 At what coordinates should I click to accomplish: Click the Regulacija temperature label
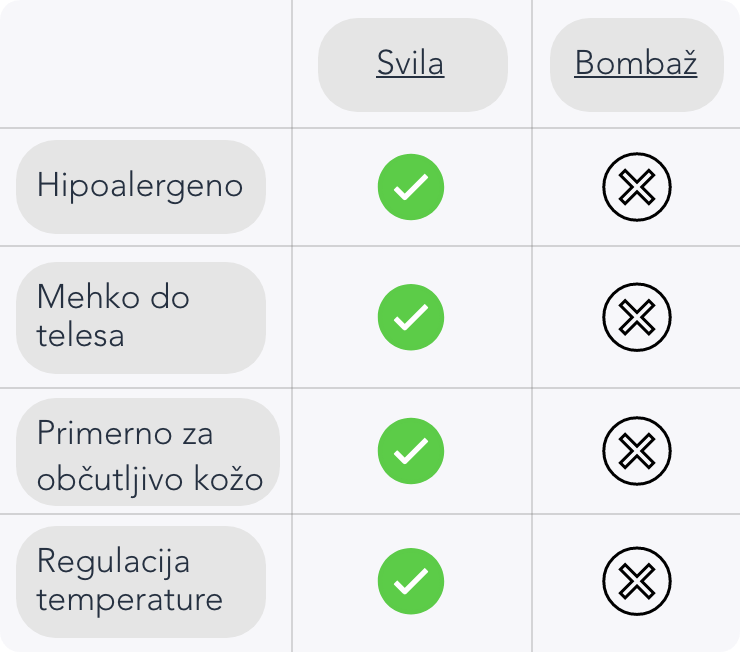click(140, 581)
